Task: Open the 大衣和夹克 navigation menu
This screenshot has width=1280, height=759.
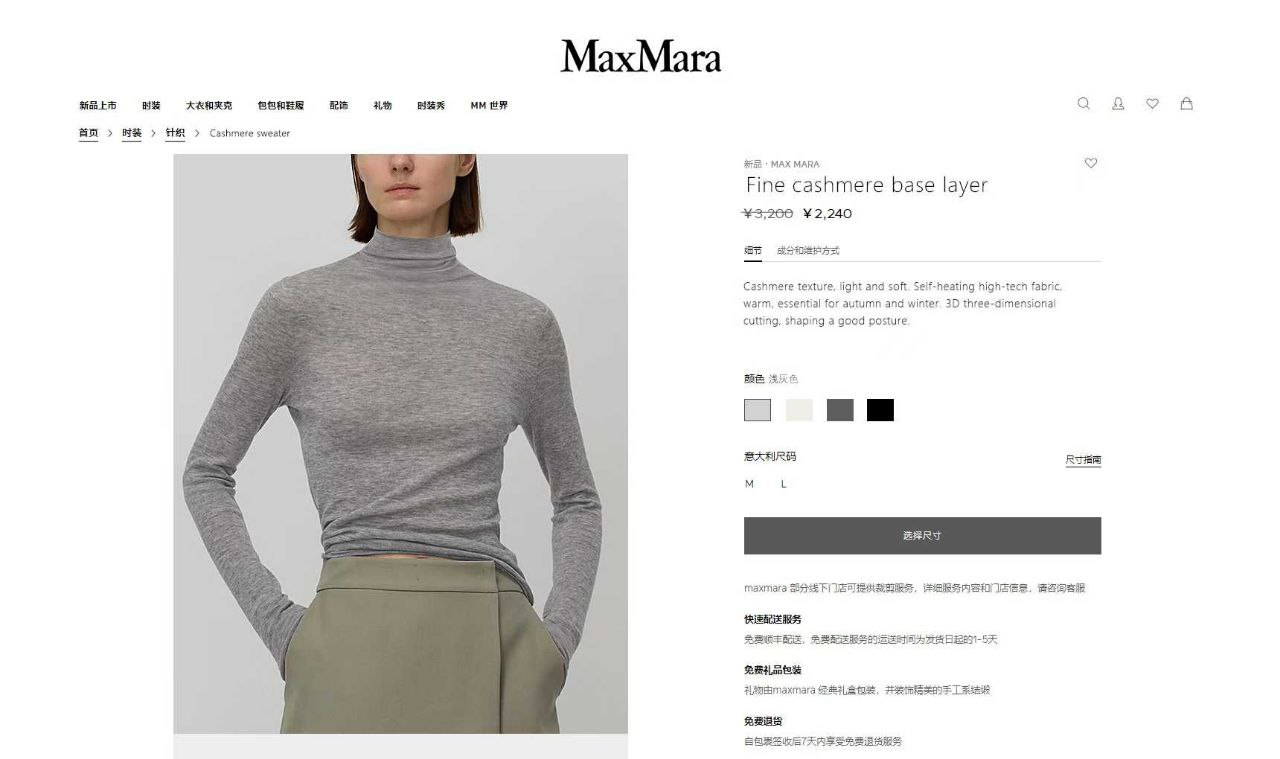Action: click(x=208, y=105)
